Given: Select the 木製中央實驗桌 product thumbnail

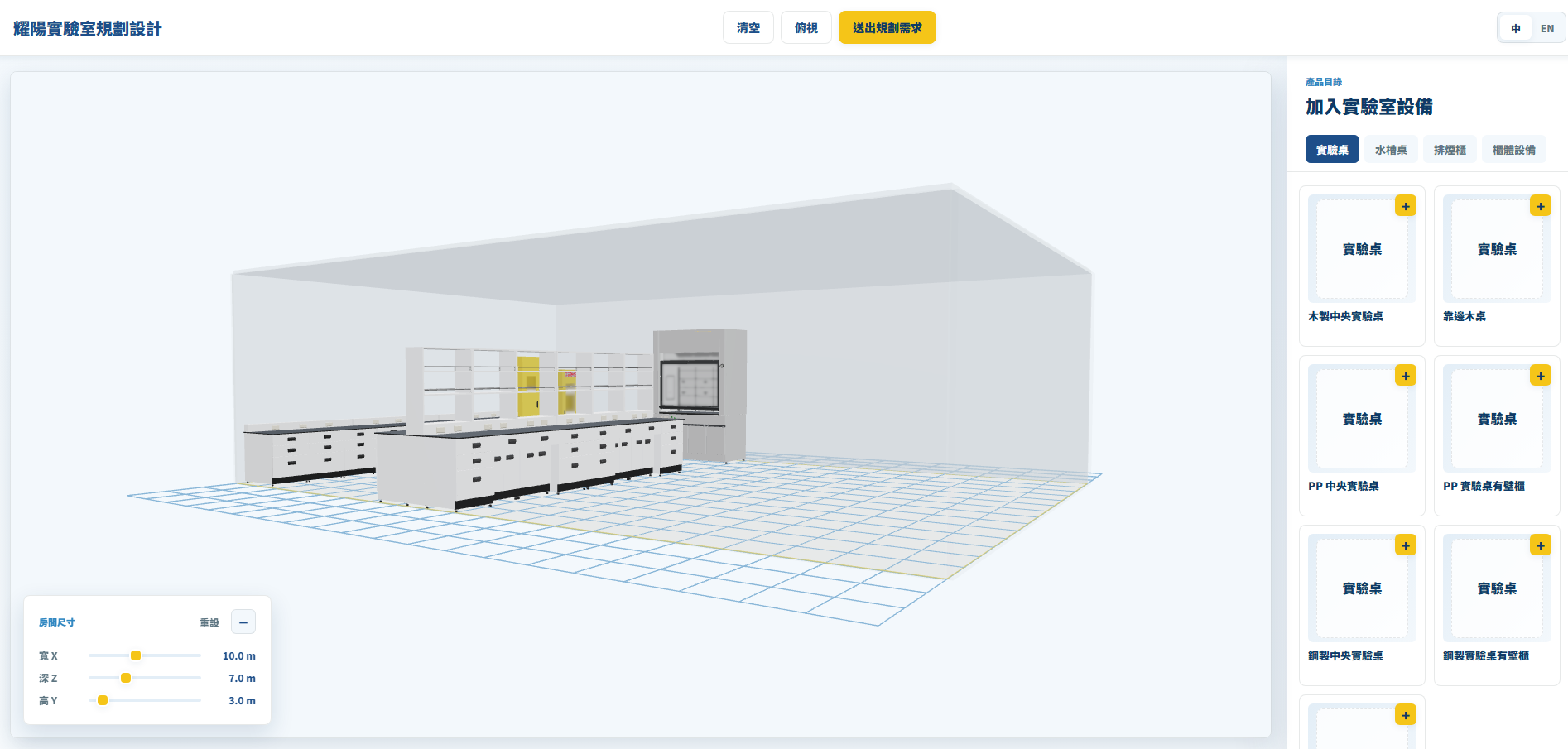Looking at the screenshot, I should pyautogui.click(x=1362, y=249).
